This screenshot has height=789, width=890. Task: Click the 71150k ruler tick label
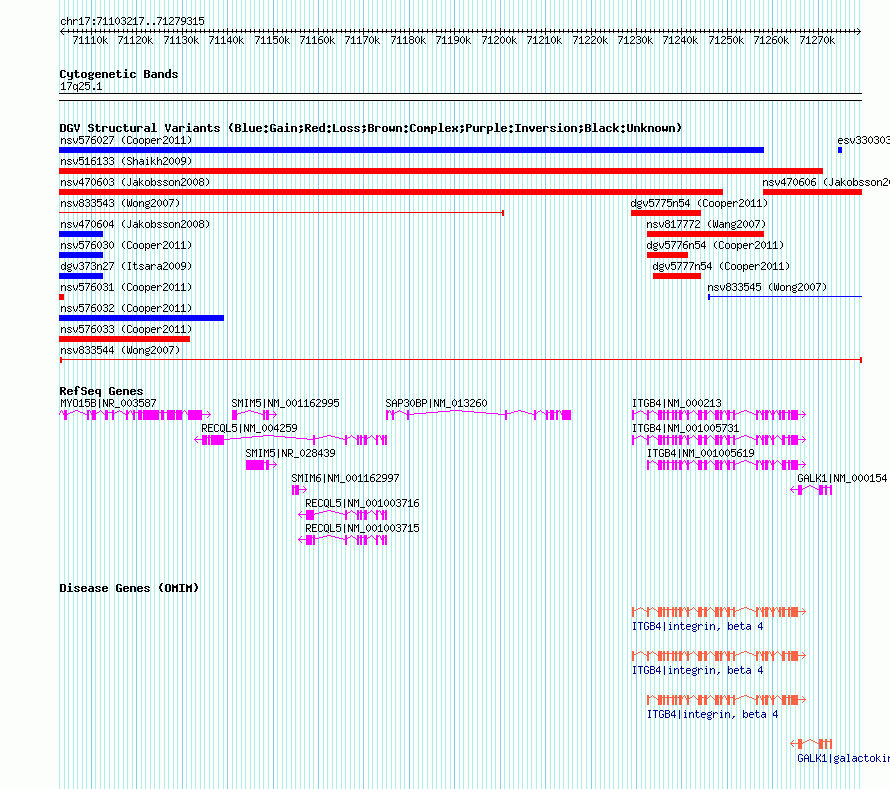click(x=272, y=40)
